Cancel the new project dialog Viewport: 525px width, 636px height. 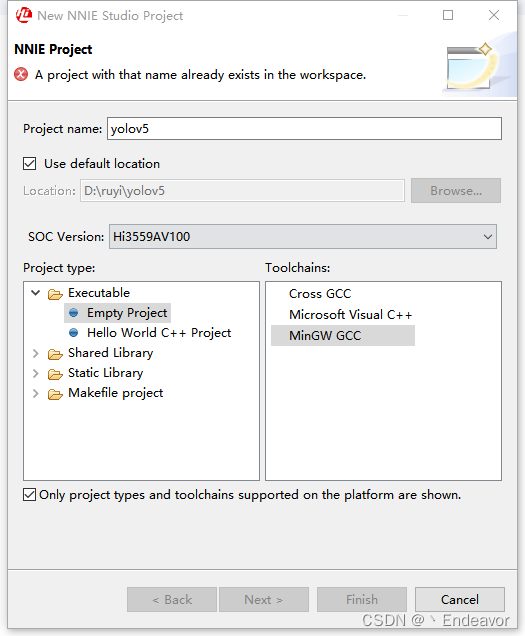pyautogui.click(x=460, y=599)
